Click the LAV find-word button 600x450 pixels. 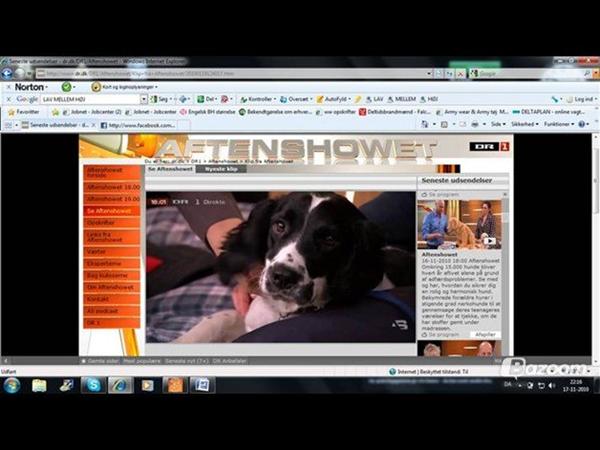[374, 99]
